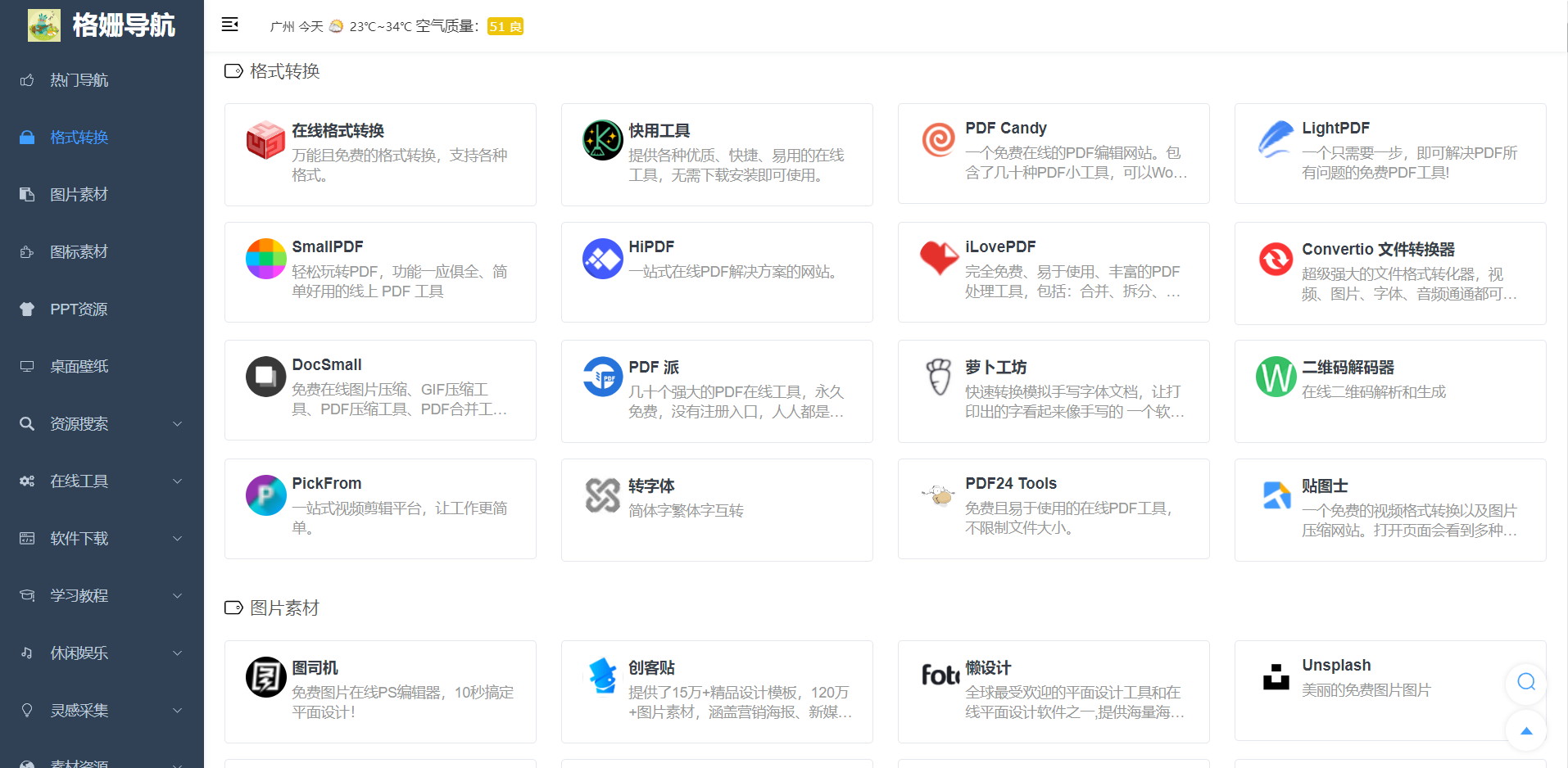Click the 二维码解码器 description 在线二维码解析和生成
This screenshot has height=768, width=1568.
click(x=1374, y=392)
